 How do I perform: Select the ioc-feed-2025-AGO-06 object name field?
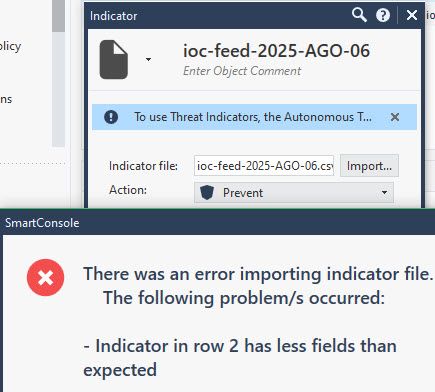point(276,51)
